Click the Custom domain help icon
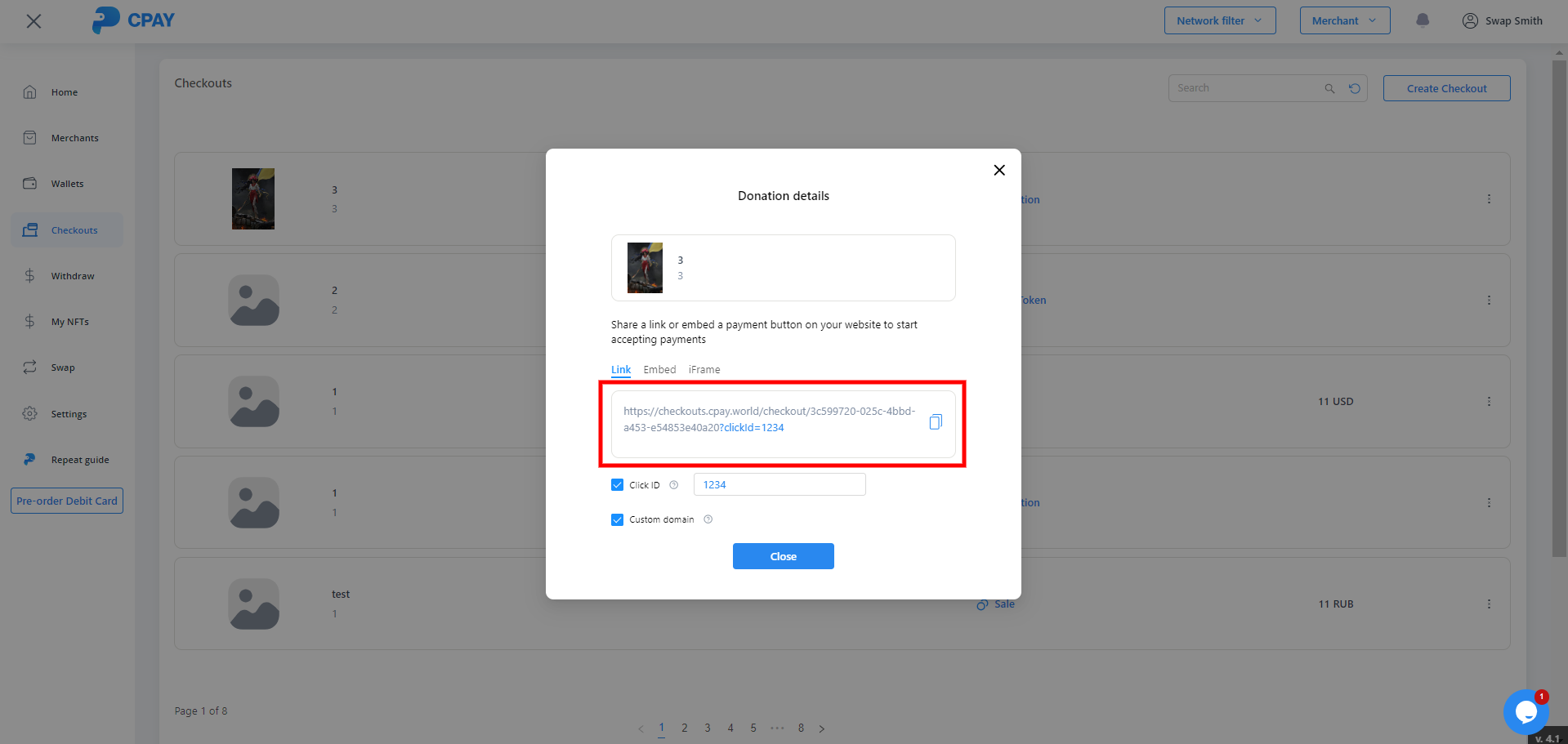1568x744 pixels. [708, 519]
